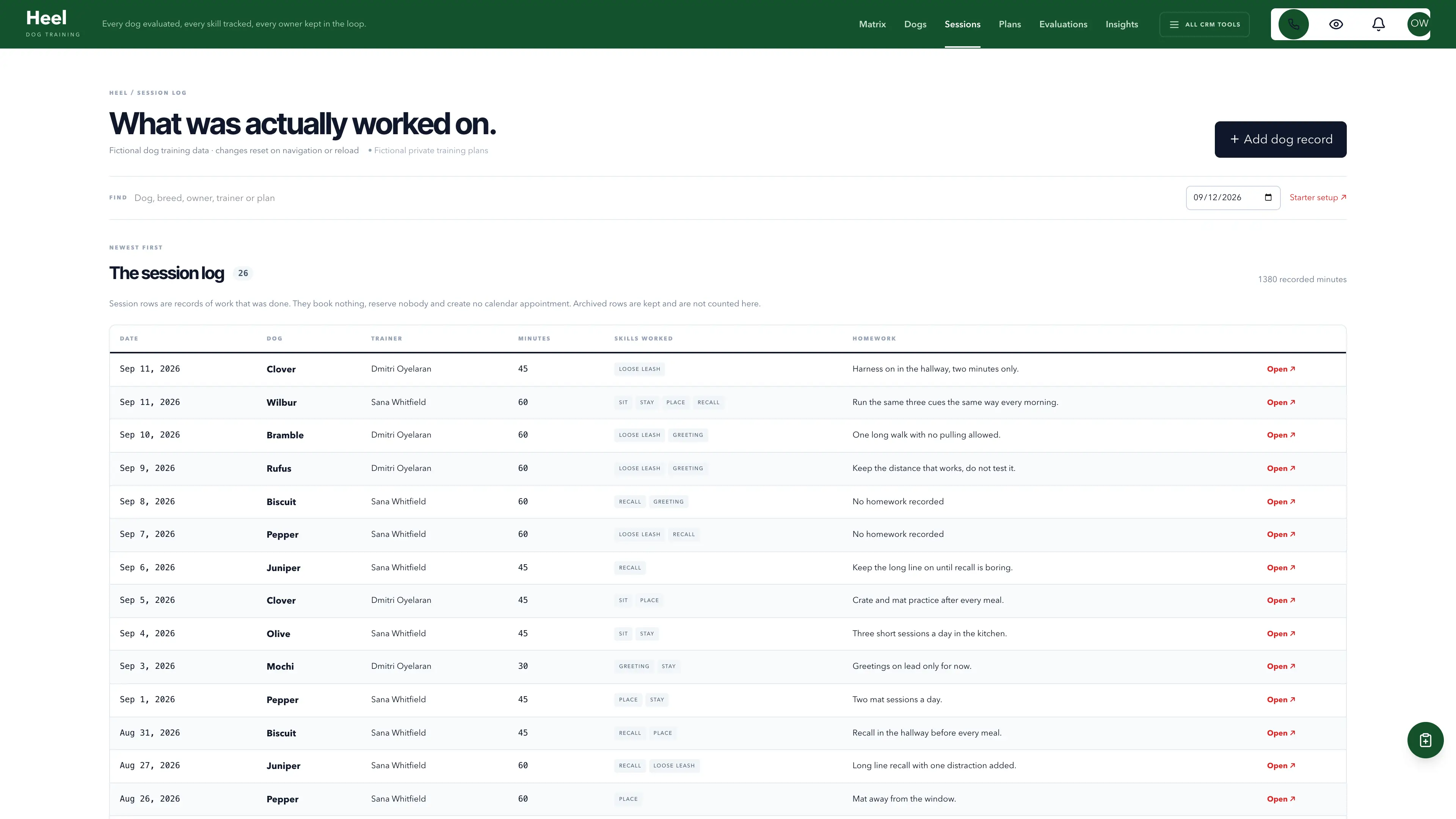Image resolution: width=1456 pixels, height=819 pixels.
Task: Open the Sep 8 Biscuit session
Action: [1280, 502]
